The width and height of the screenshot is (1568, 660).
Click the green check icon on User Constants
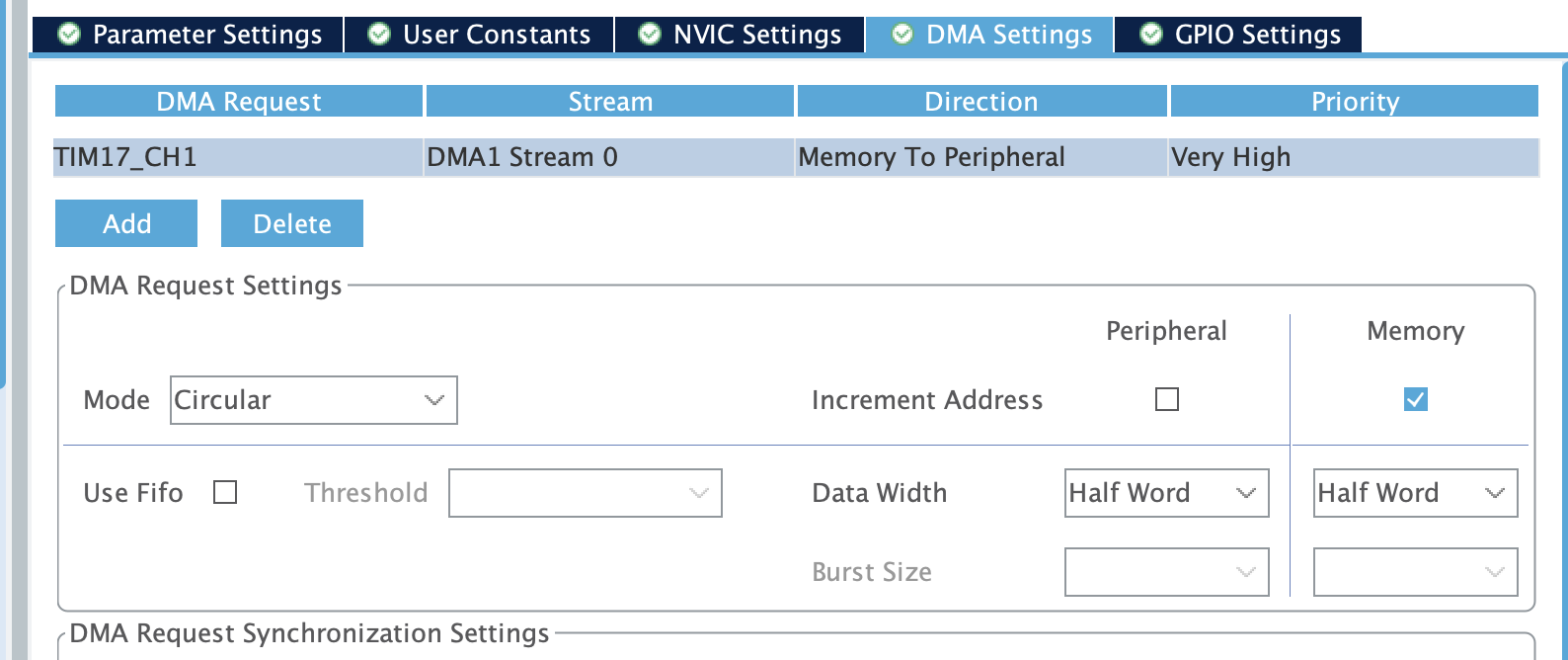click(379, 35)
